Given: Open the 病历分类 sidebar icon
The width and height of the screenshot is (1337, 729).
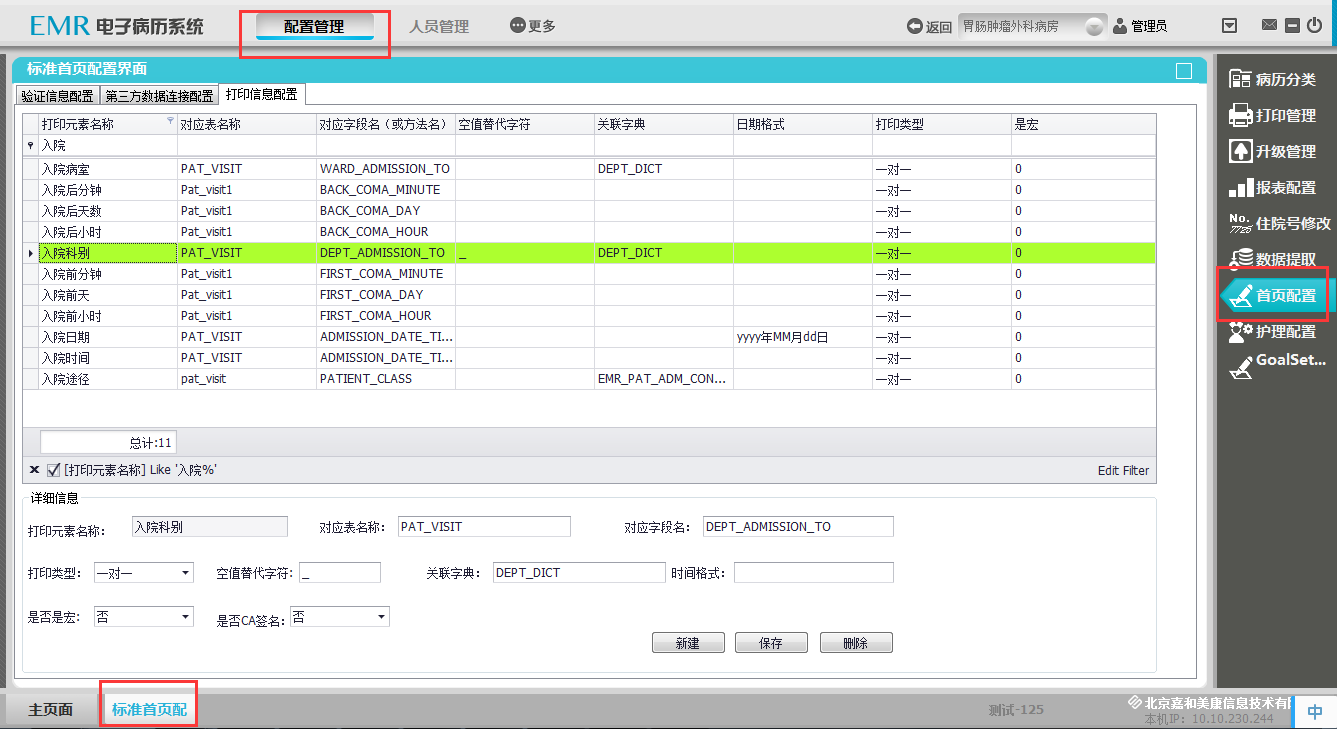Looking at the screenshot, I should 1240,79.
